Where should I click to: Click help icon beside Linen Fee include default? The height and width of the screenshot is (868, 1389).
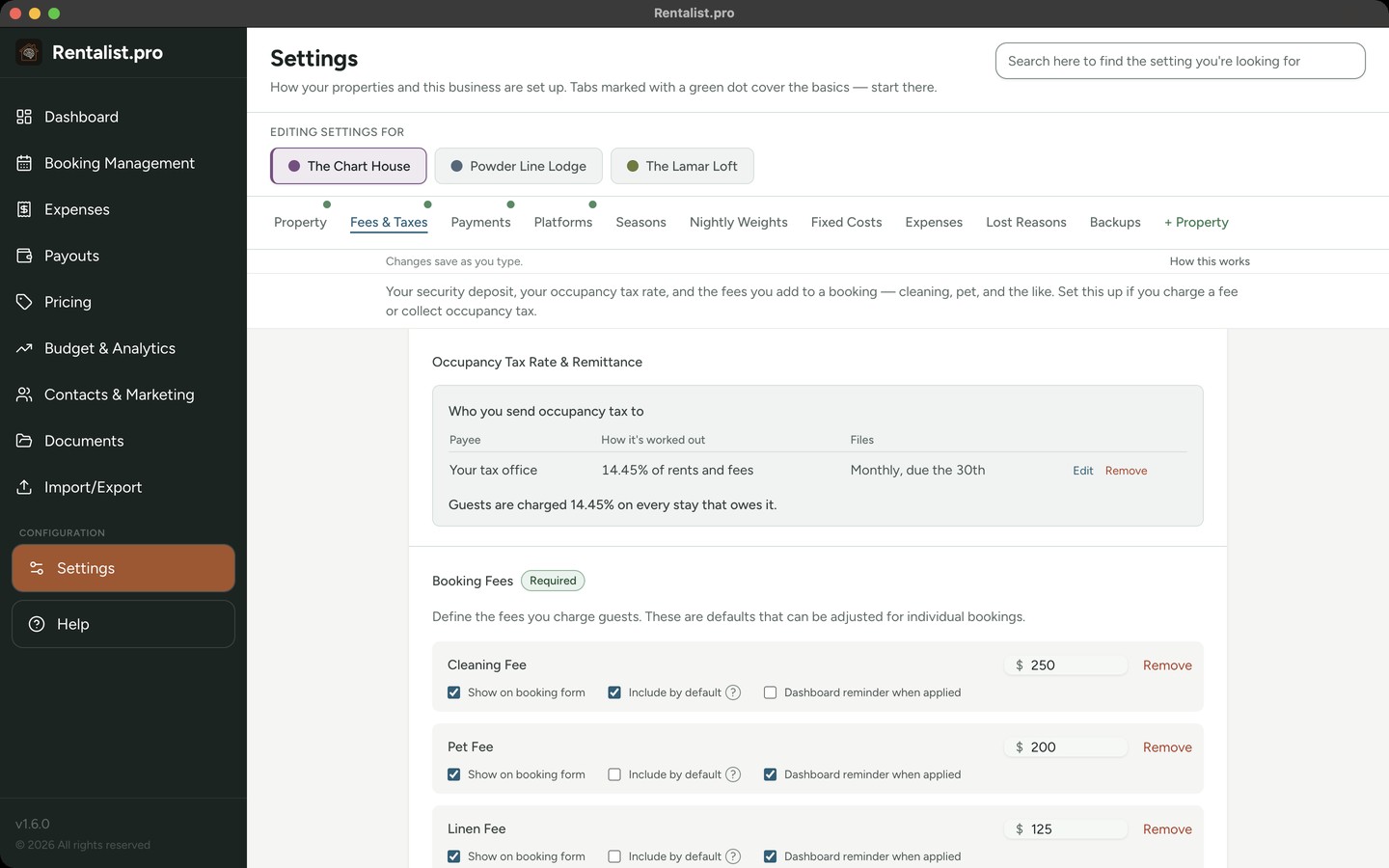(733, 856)
